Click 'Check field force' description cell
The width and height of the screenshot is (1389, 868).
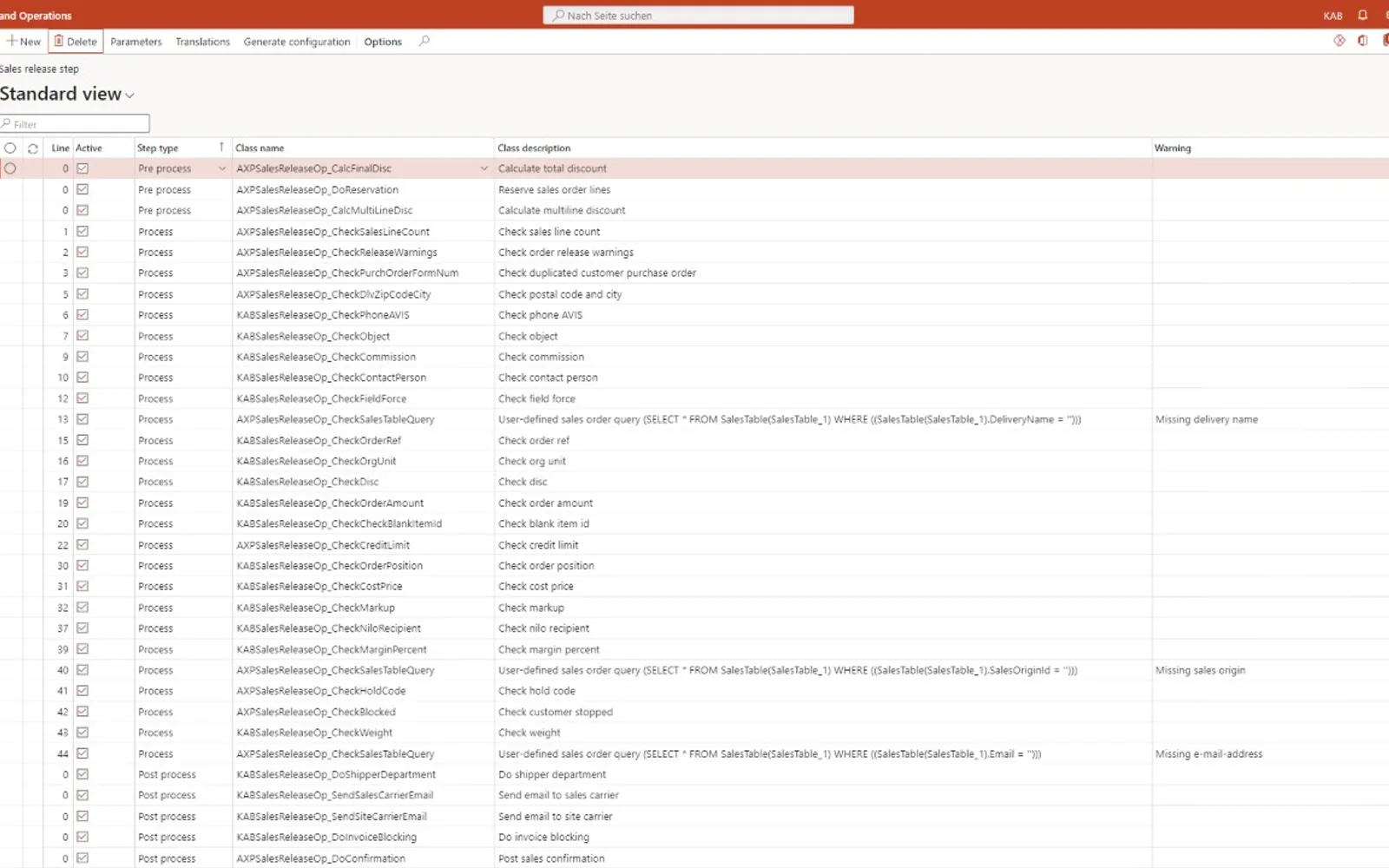(x=537, y=398)
